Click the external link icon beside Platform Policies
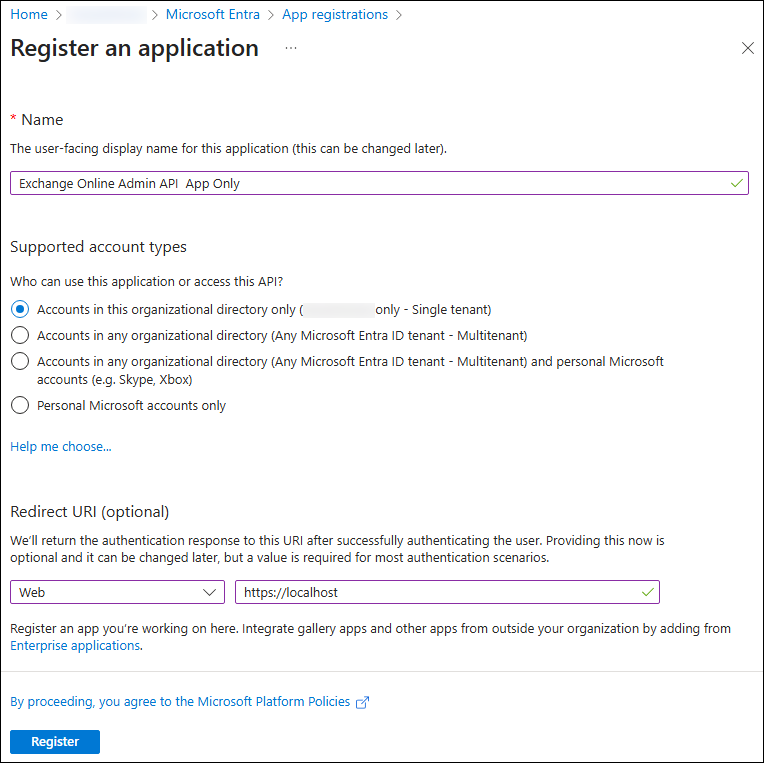This screenshot has width=764, height=763. (363, 702)
